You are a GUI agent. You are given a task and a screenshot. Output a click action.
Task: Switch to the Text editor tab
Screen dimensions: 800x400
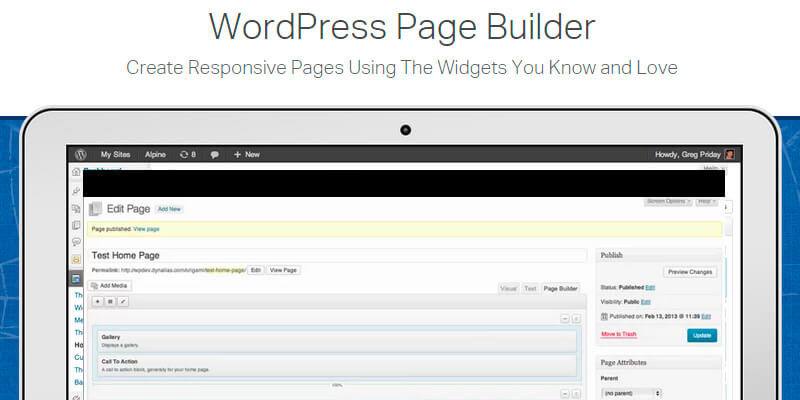coord(530,288)
